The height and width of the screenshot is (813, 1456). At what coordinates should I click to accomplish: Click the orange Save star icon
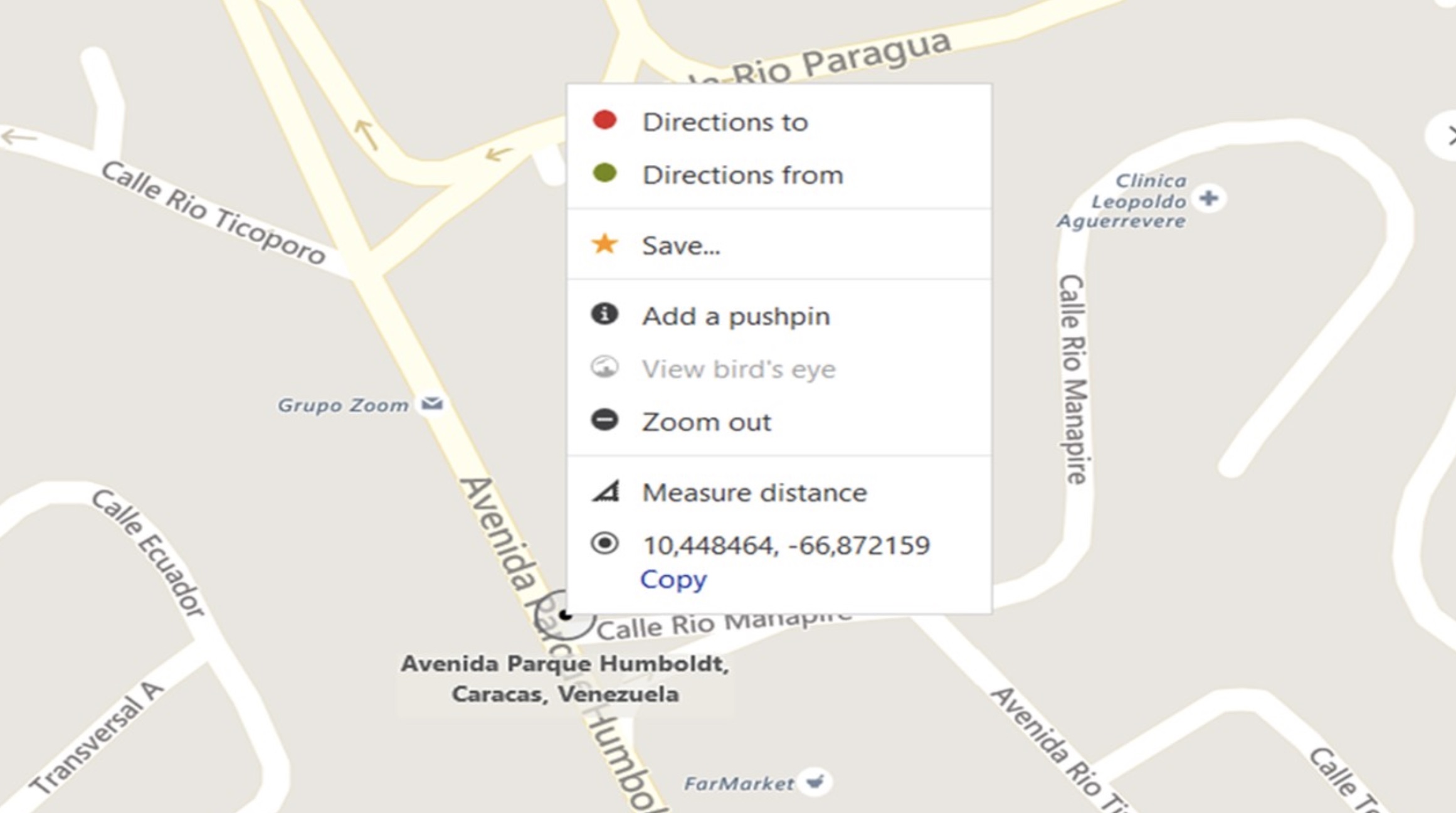(x=604, y=244)
